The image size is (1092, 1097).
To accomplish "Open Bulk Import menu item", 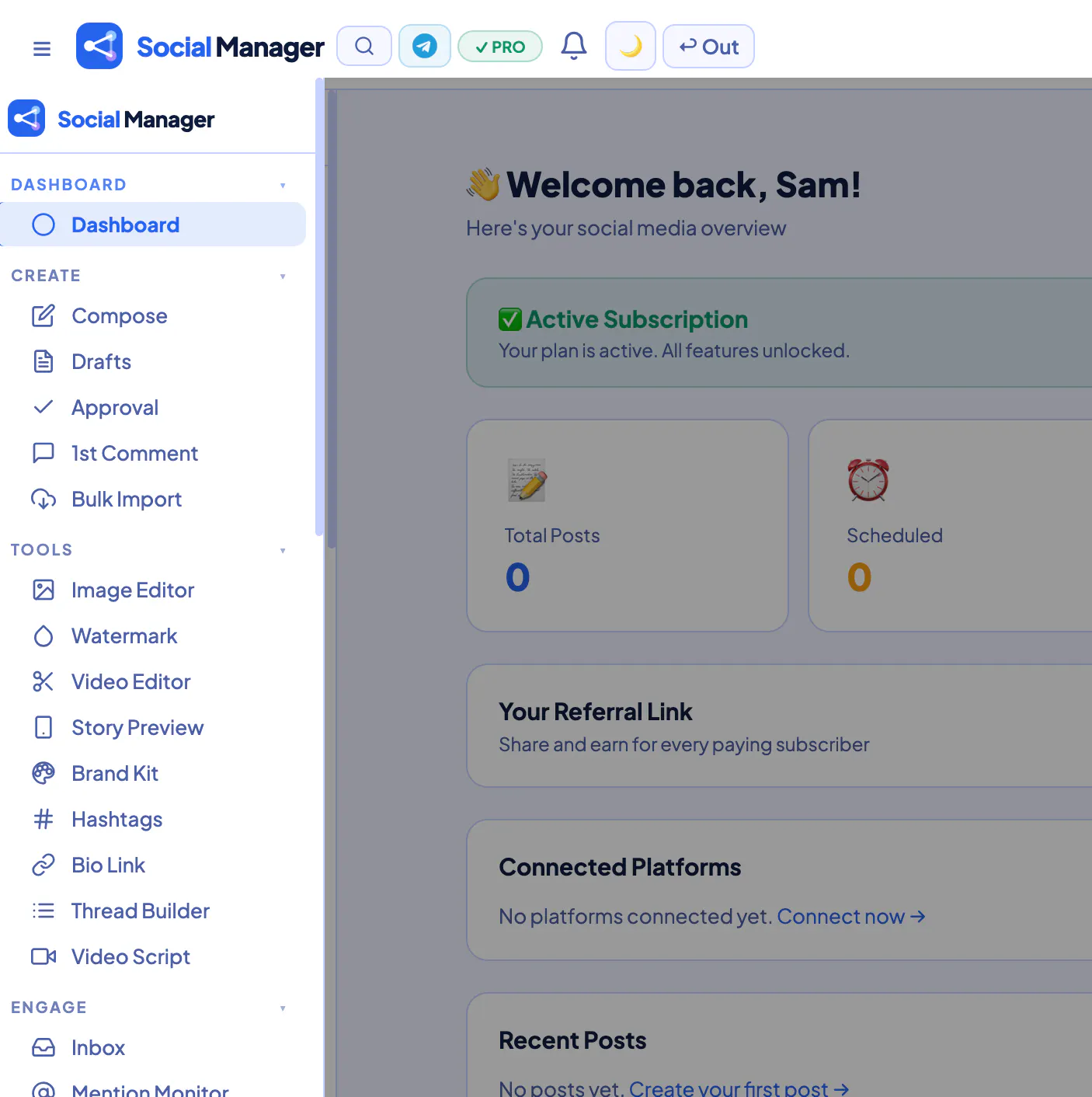I will (x=153, y=499).
